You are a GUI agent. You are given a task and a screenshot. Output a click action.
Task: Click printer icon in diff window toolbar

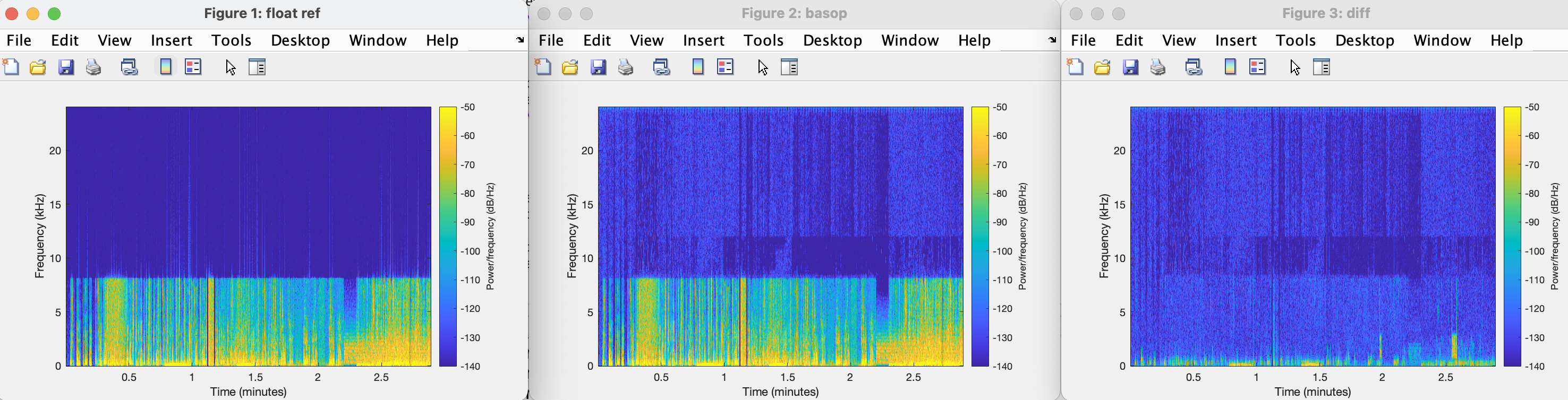(1158, 67)
